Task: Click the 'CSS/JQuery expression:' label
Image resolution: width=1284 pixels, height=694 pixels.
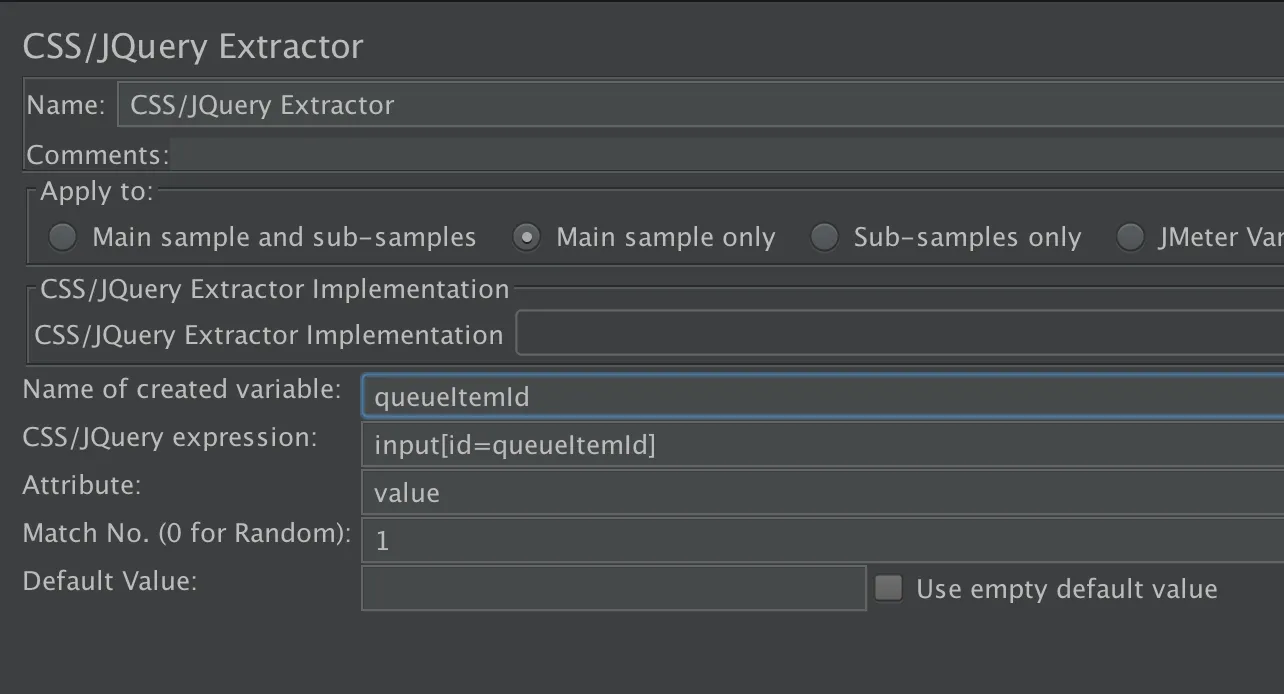Action: (x=170, y=437)
